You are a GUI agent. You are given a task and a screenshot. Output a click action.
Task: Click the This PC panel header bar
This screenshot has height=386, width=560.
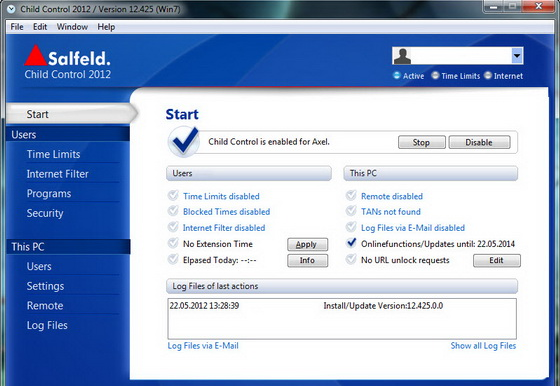430,173
